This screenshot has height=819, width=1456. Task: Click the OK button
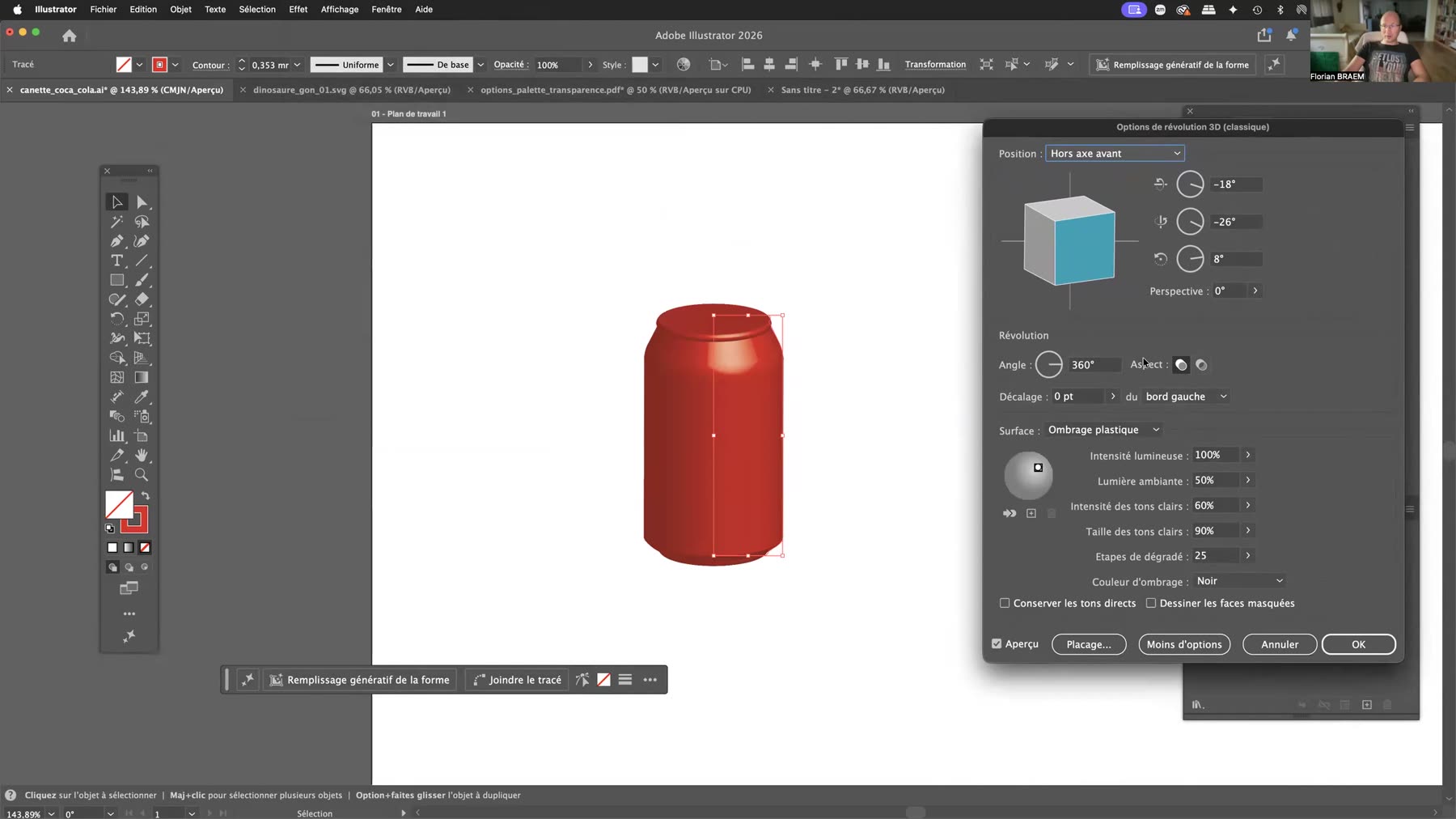1358,644
